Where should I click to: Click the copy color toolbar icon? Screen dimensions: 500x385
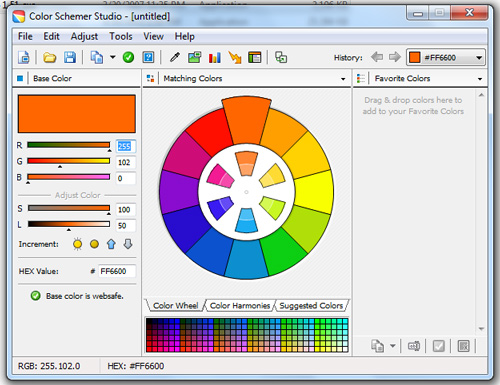click(x=97, y=57)
